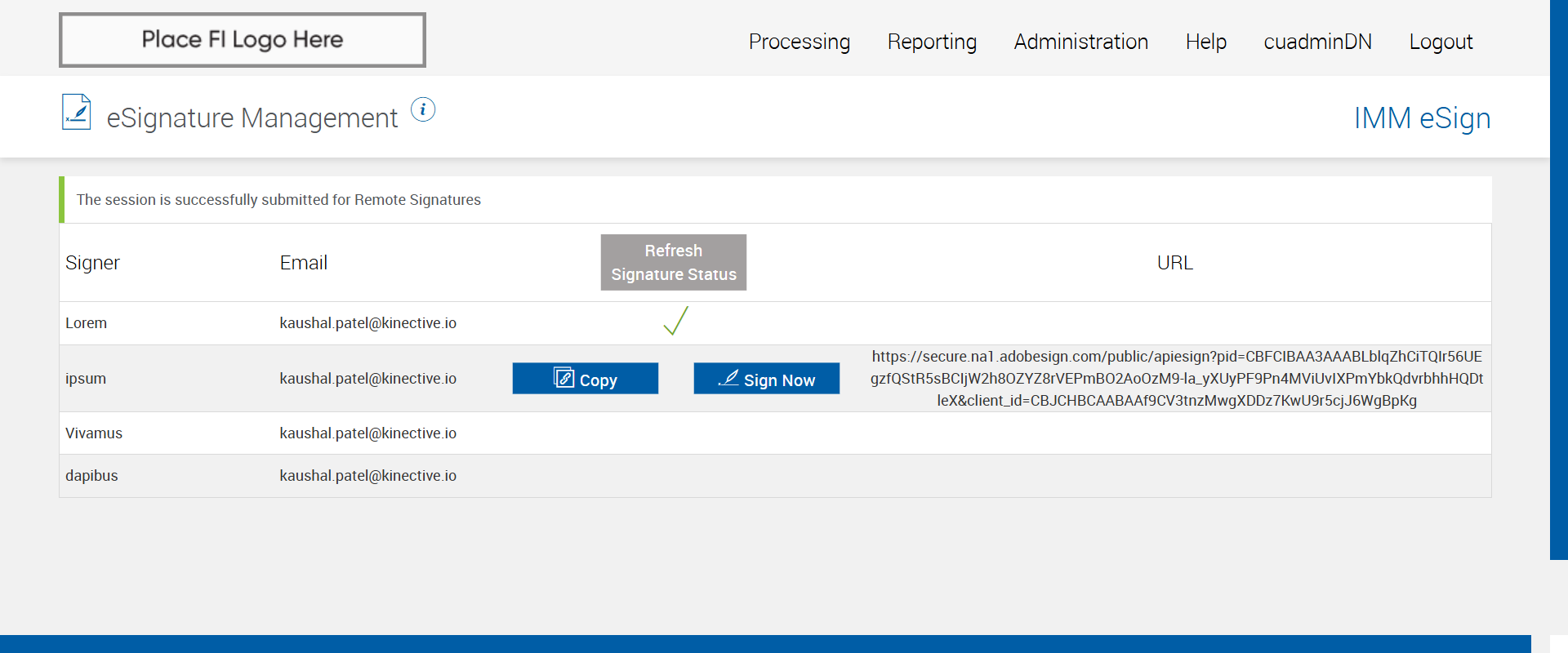Open the Reporting menu
The image size is (1568, 653).
coord(932,42)
